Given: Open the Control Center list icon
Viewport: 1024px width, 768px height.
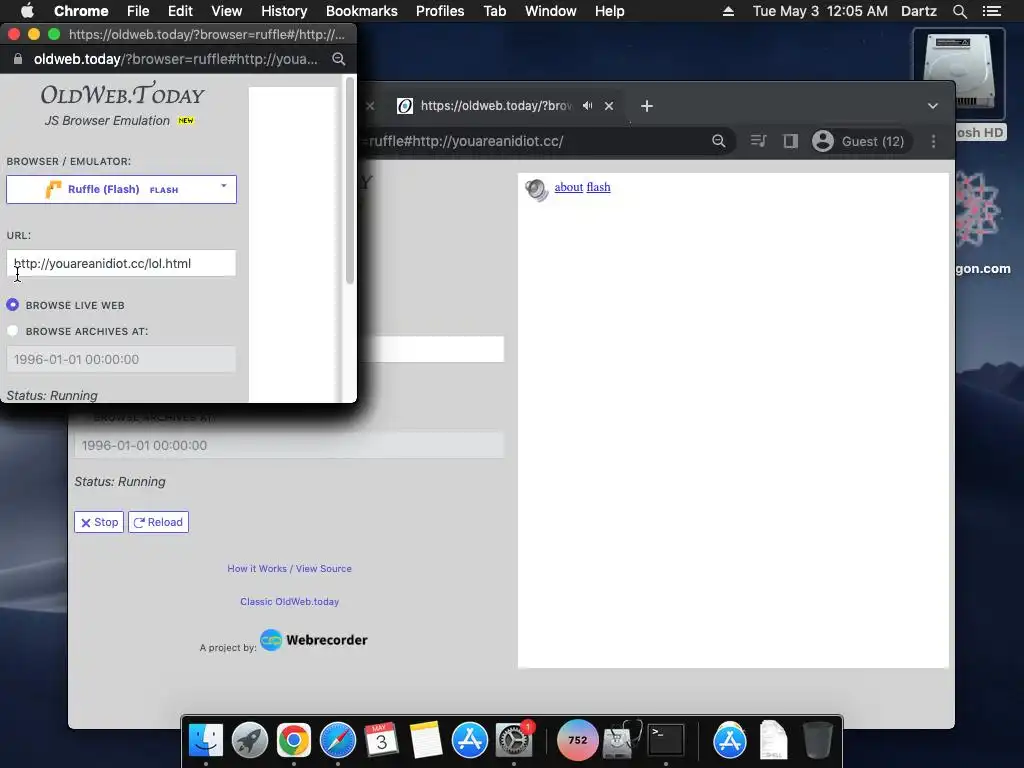Looking at the screenshot, I should (992, 11).
